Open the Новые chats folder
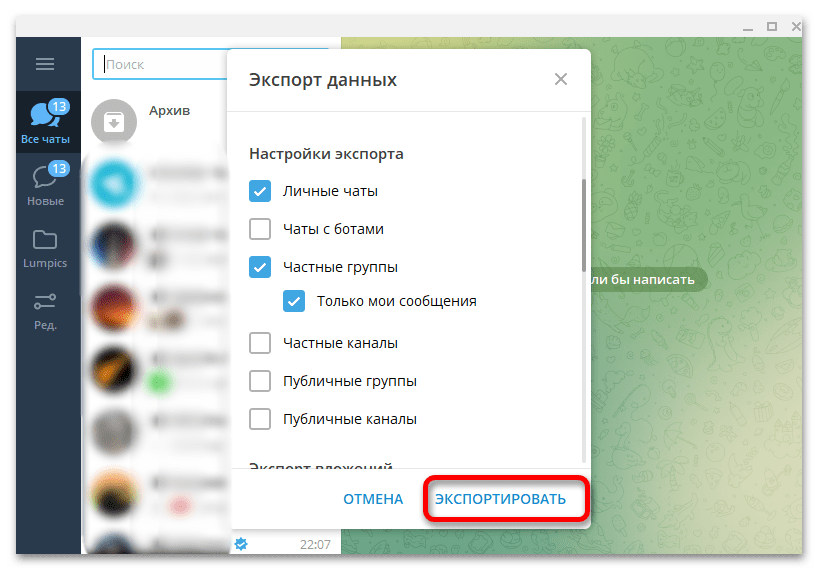Image resolution: width=818 pixels, height=570 pixels. (45, 184)
